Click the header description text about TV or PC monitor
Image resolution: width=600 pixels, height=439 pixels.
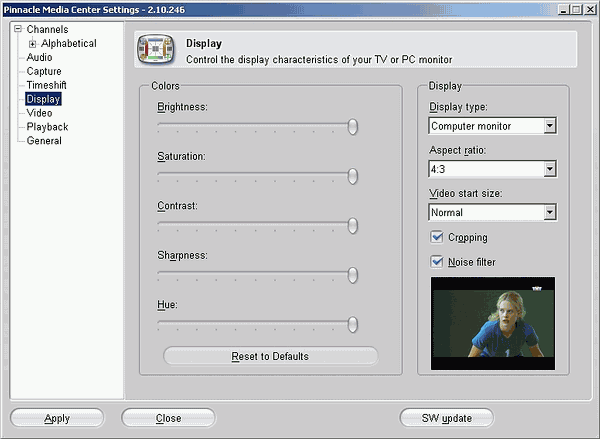click(x=319, y=60)
